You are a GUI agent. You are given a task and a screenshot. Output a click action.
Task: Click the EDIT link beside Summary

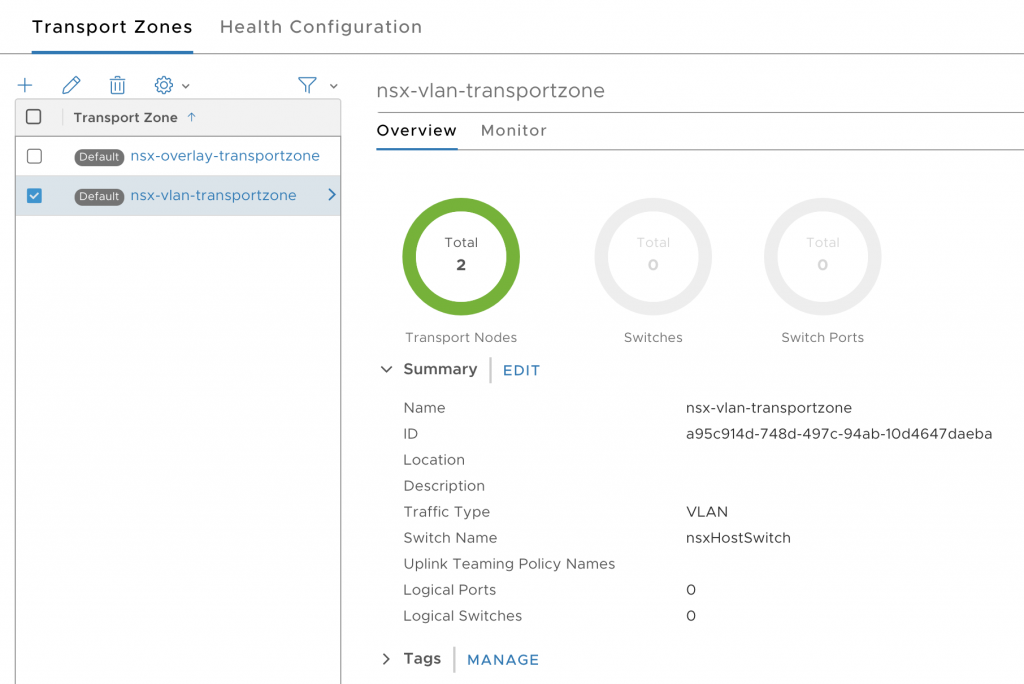[521, 370]
